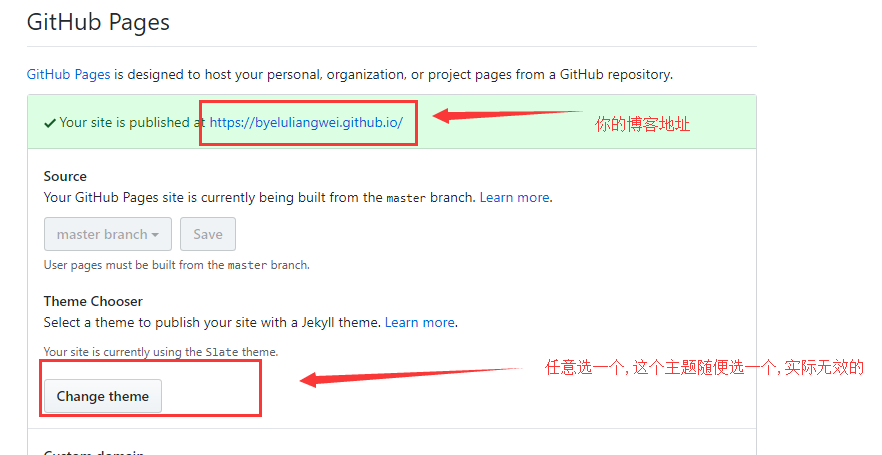
Task: Click the green checkmark published icon
Action: (x=50, y=123)
